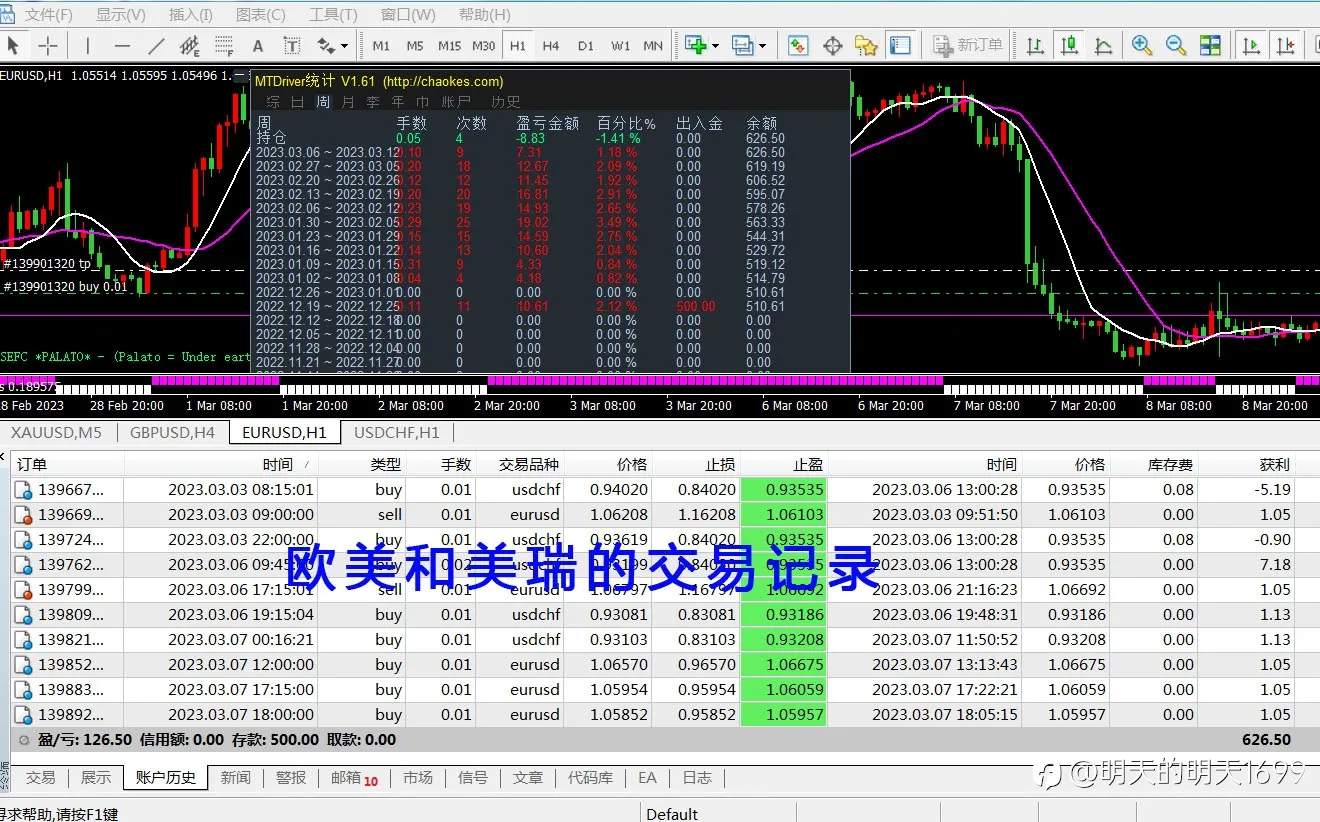Open the EA terminal tab
This screenshot has width=1320, height=822.
(x=647, y=777)
